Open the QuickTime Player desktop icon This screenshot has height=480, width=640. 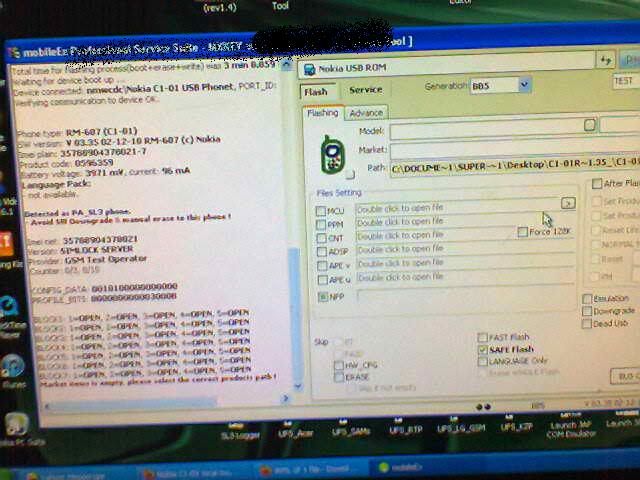[x=11, y=316]
